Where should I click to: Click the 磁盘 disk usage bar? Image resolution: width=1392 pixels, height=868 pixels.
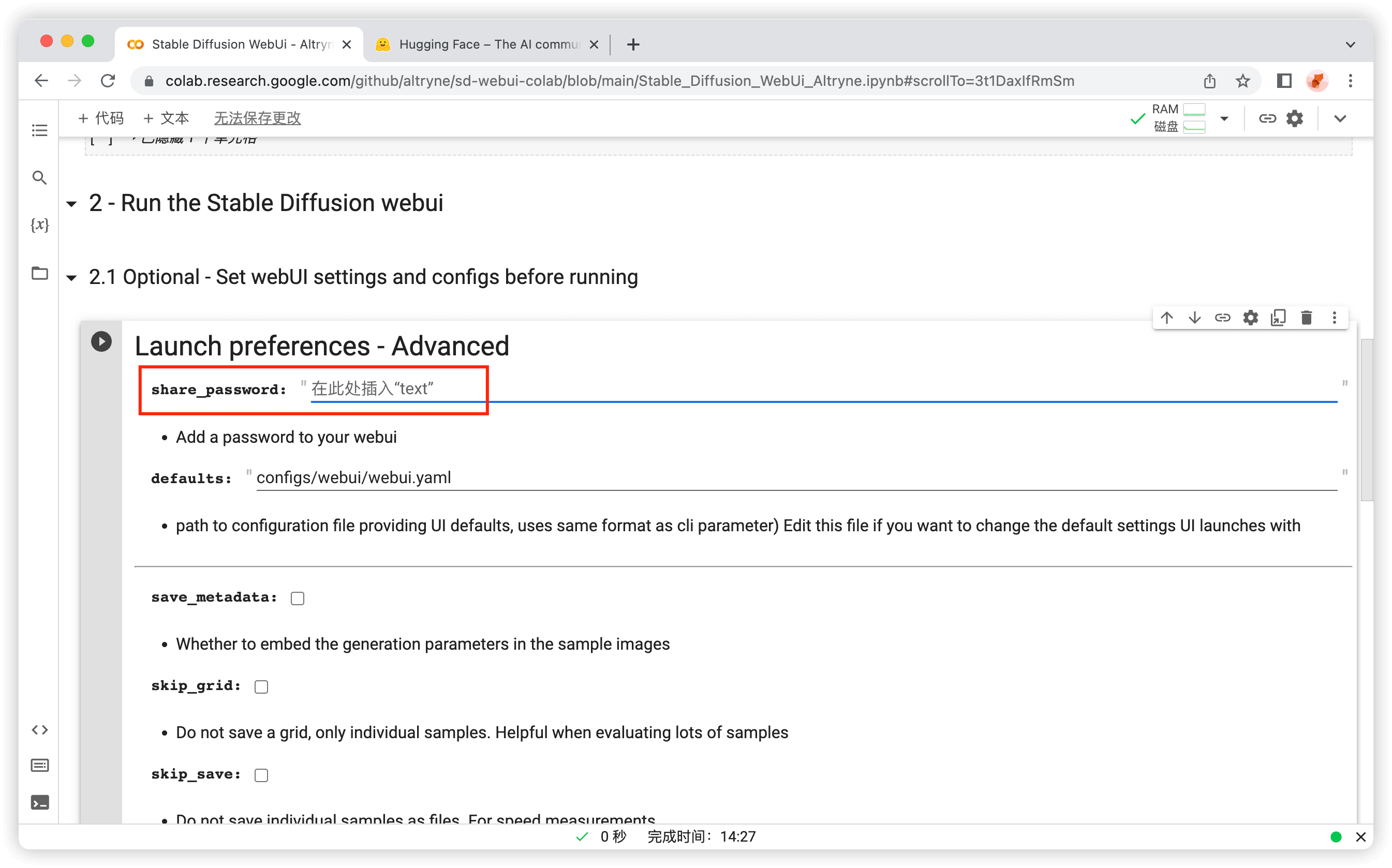click(1194, 126)
